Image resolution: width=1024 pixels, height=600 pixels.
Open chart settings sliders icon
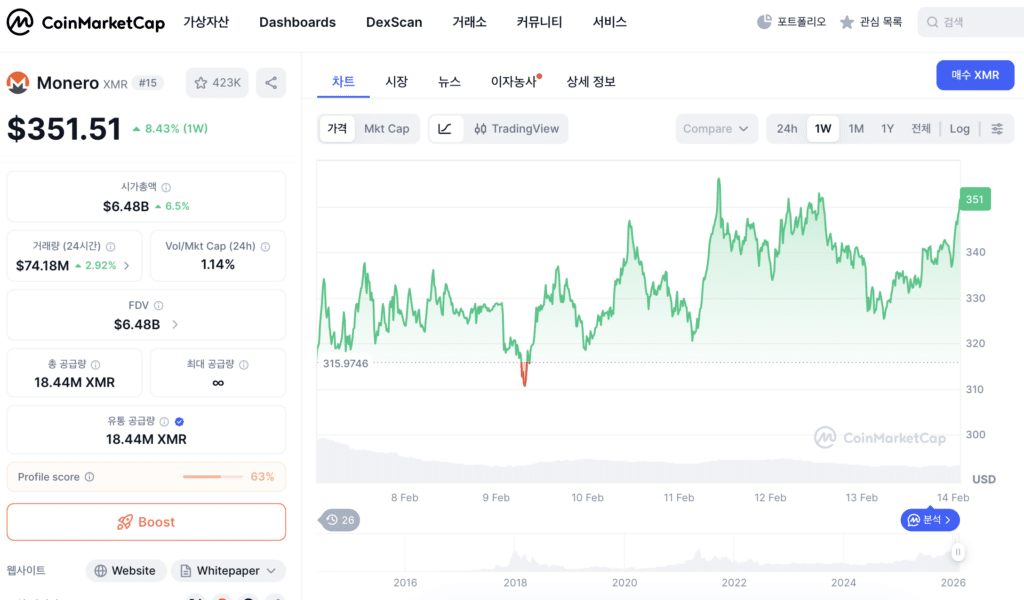click(x=997, y=129)
